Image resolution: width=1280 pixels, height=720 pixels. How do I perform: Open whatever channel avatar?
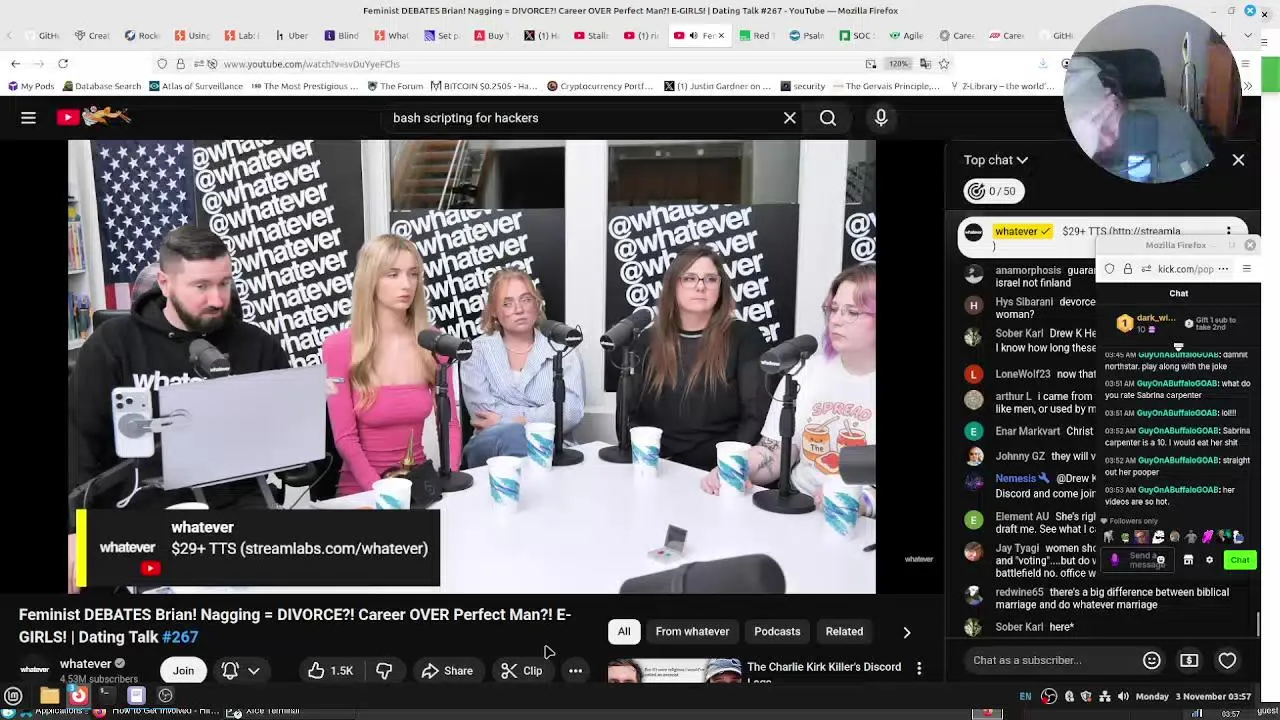(34, 669)
